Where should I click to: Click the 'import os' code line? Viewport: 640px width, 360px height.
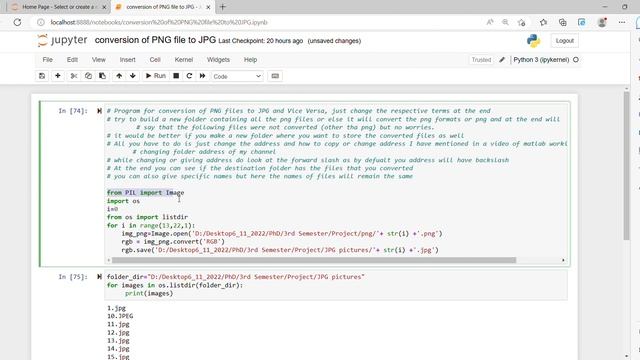(123, 201)
